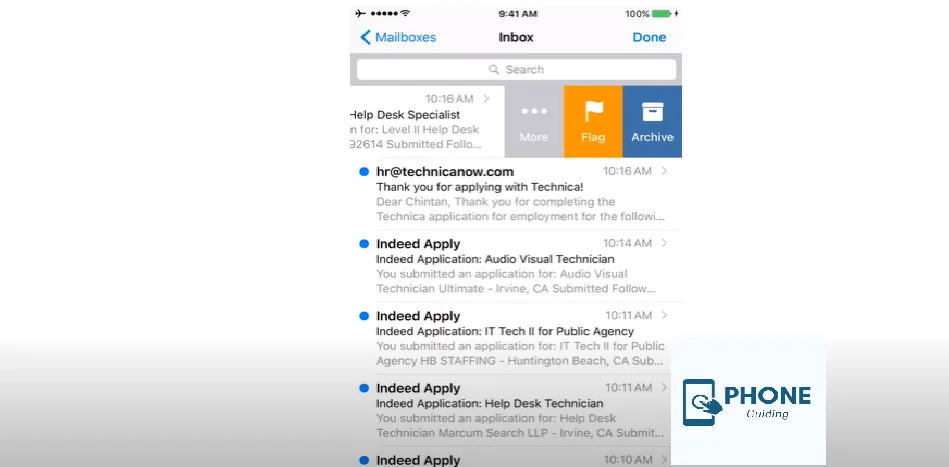
Task: Expand chevron next to 10:10 AM
Action: pos(664,459)
